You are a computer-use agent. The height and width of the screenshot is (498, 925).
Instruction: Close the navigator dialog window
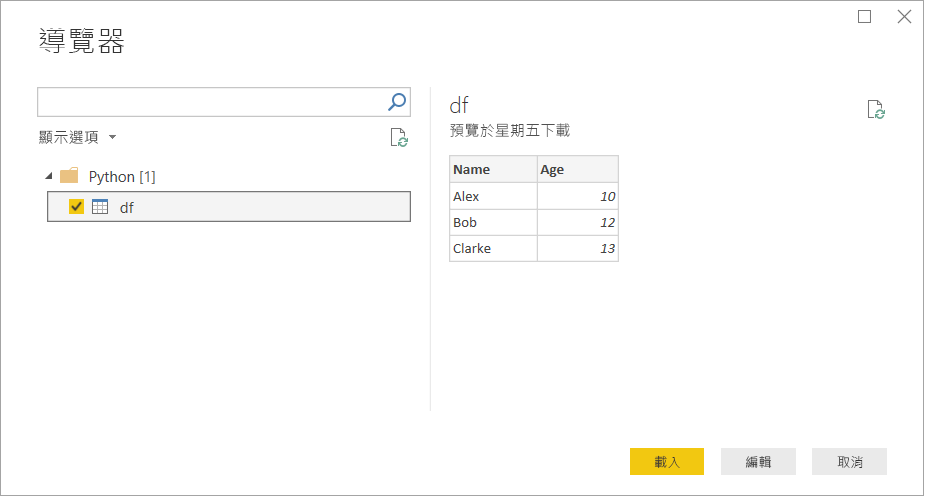(x=904, y=16)
